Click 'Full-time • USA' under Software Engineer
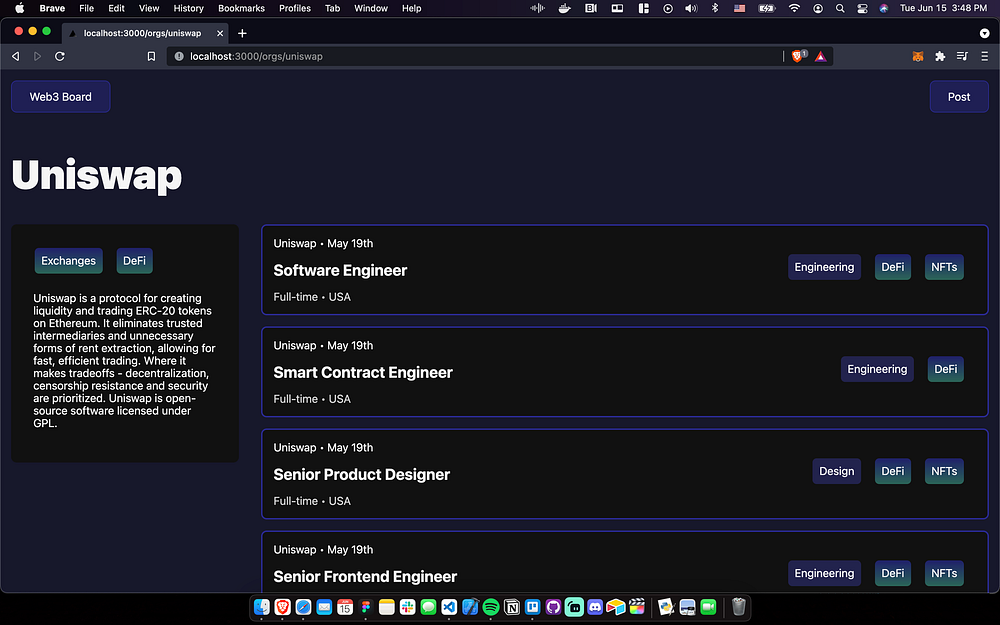This screenshot has width=1000, height=625. (312, 297)
